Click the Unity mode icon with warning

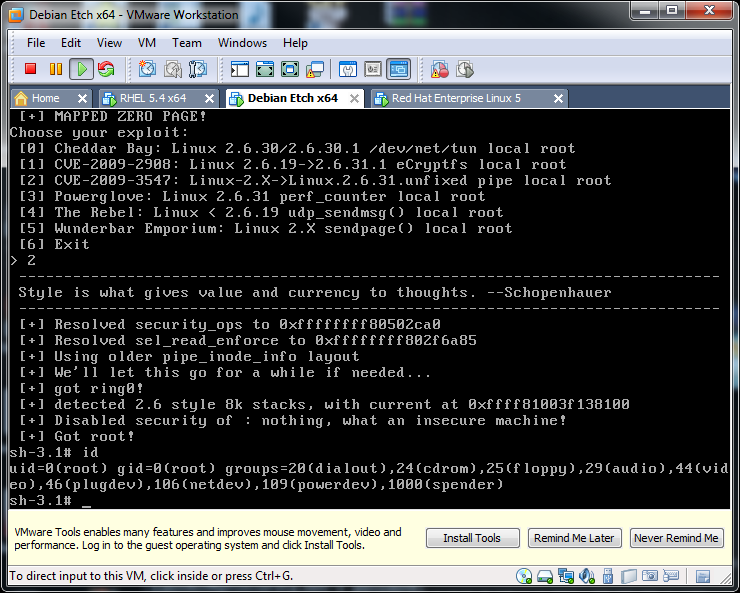point(315,69)
